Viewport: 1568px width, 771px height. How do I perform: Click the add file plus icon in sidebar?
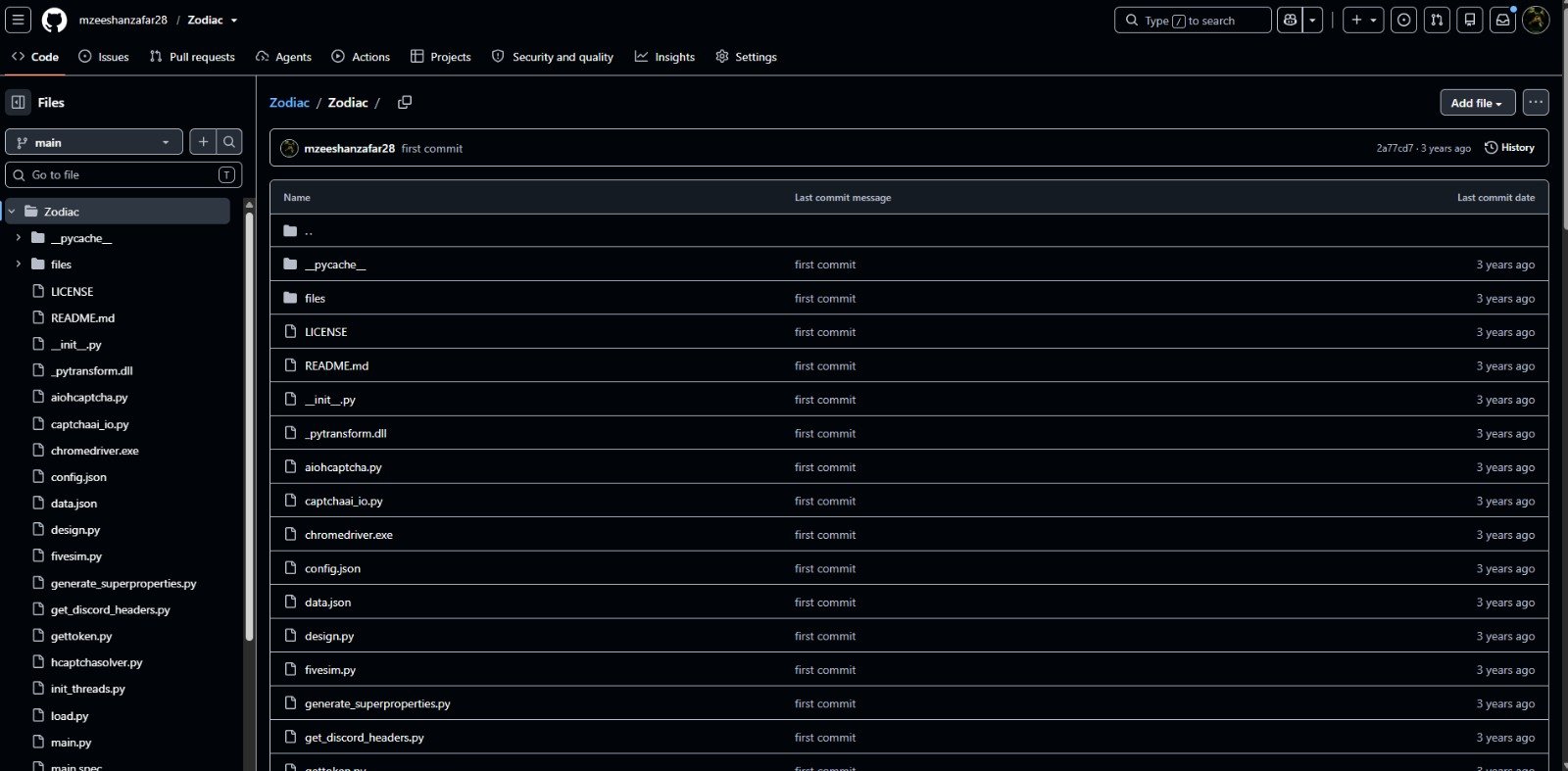[x=203, y=142]
